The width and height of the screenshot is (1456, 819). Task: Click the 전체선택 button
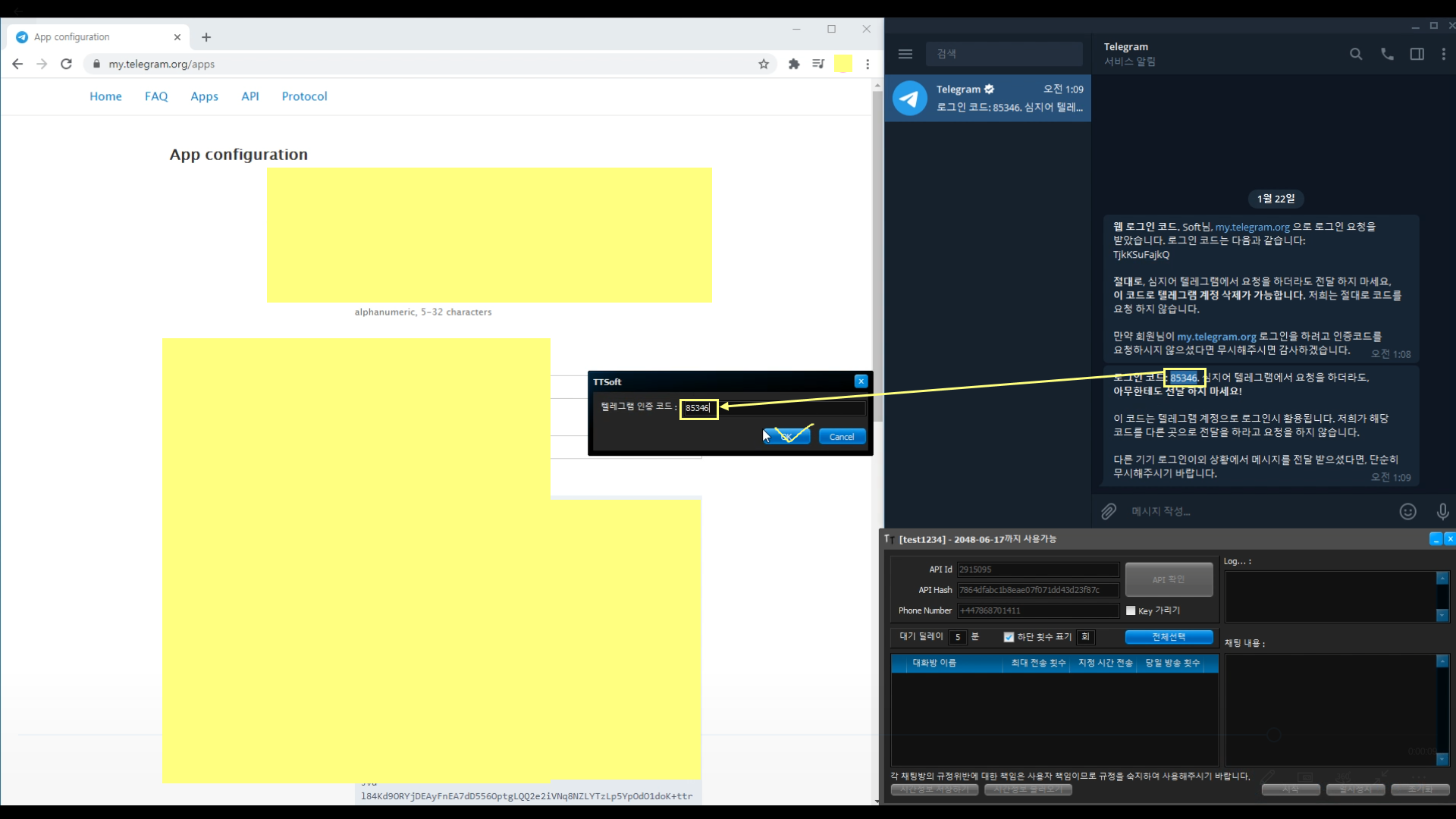1169,637
